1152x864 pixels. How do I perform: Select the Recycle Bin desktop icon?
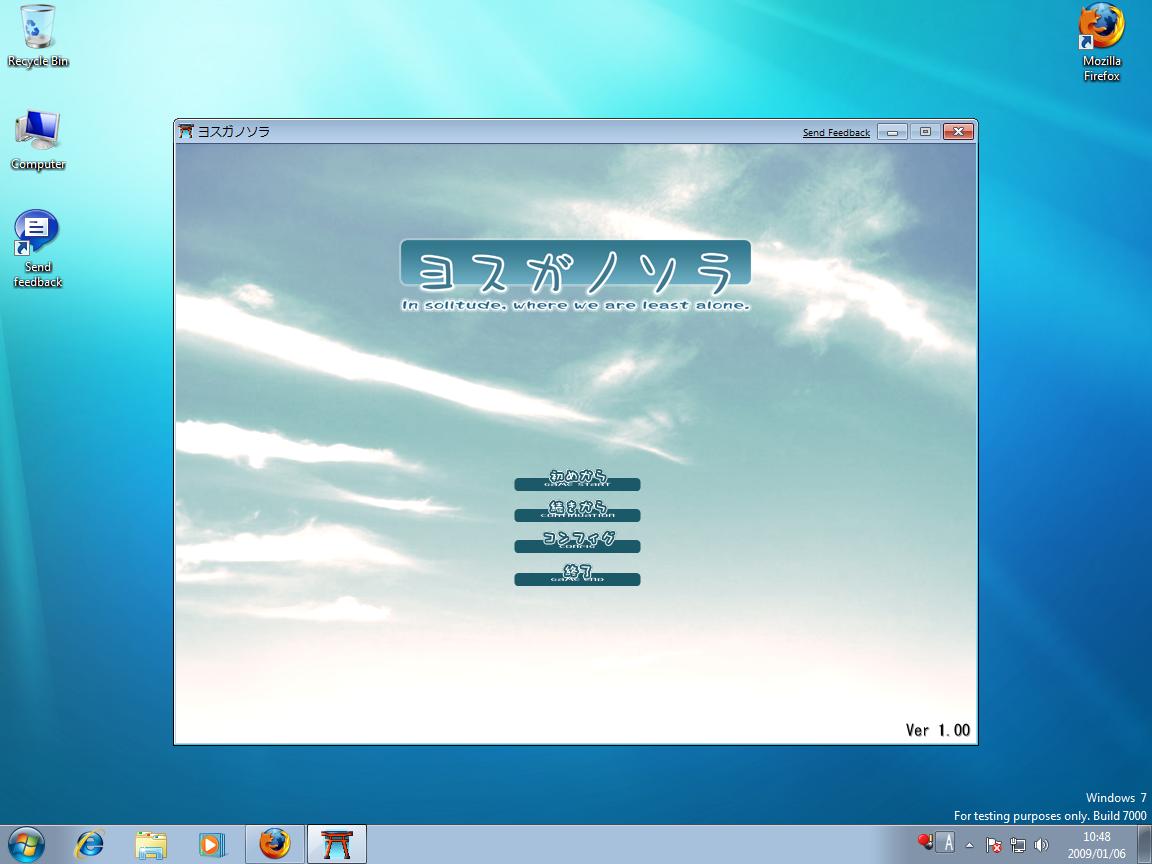click(37, 37)
